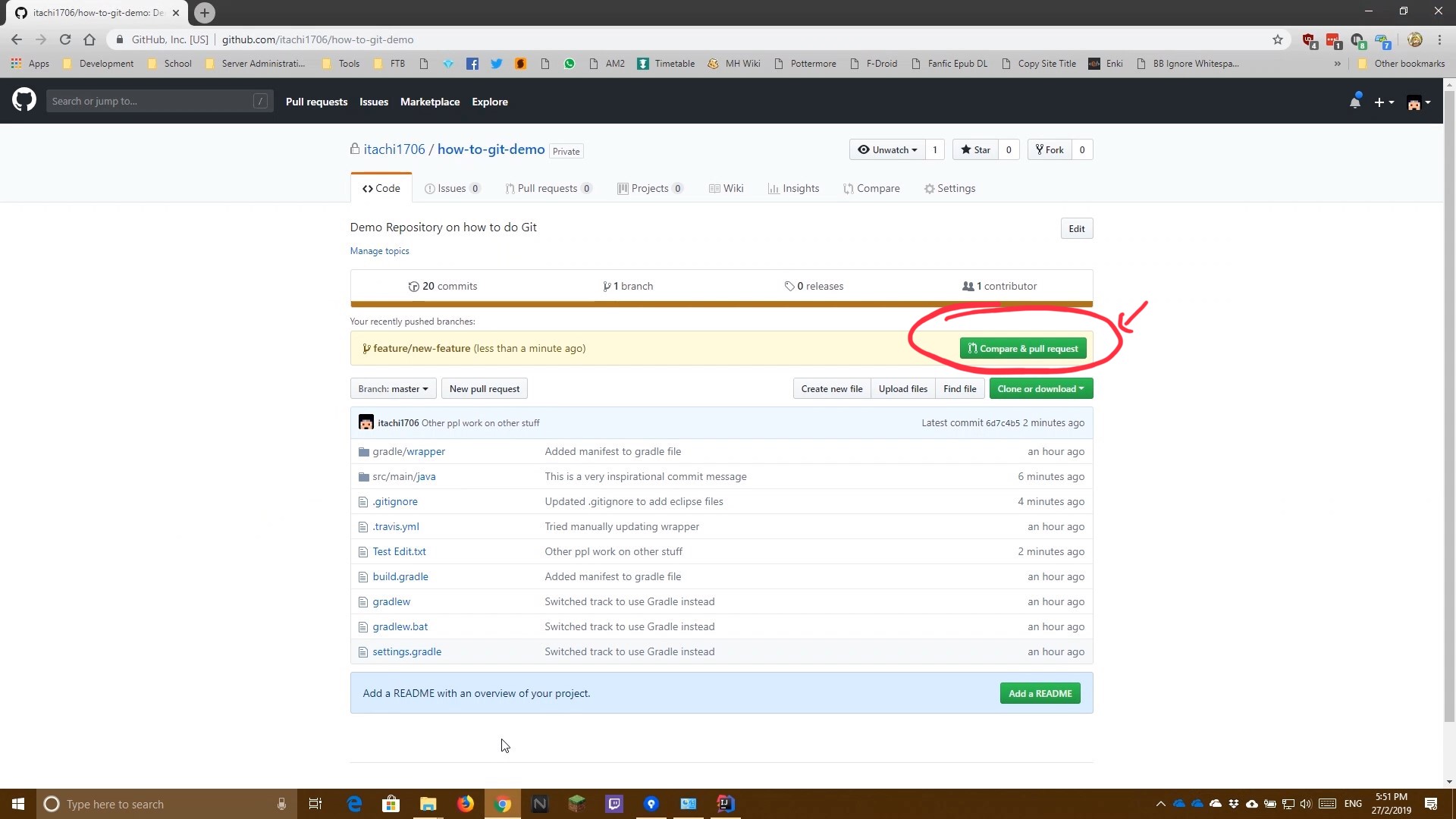Open Microsoft Edge from taskbar
1456x819 pixels.
click(x=354, y=804)
